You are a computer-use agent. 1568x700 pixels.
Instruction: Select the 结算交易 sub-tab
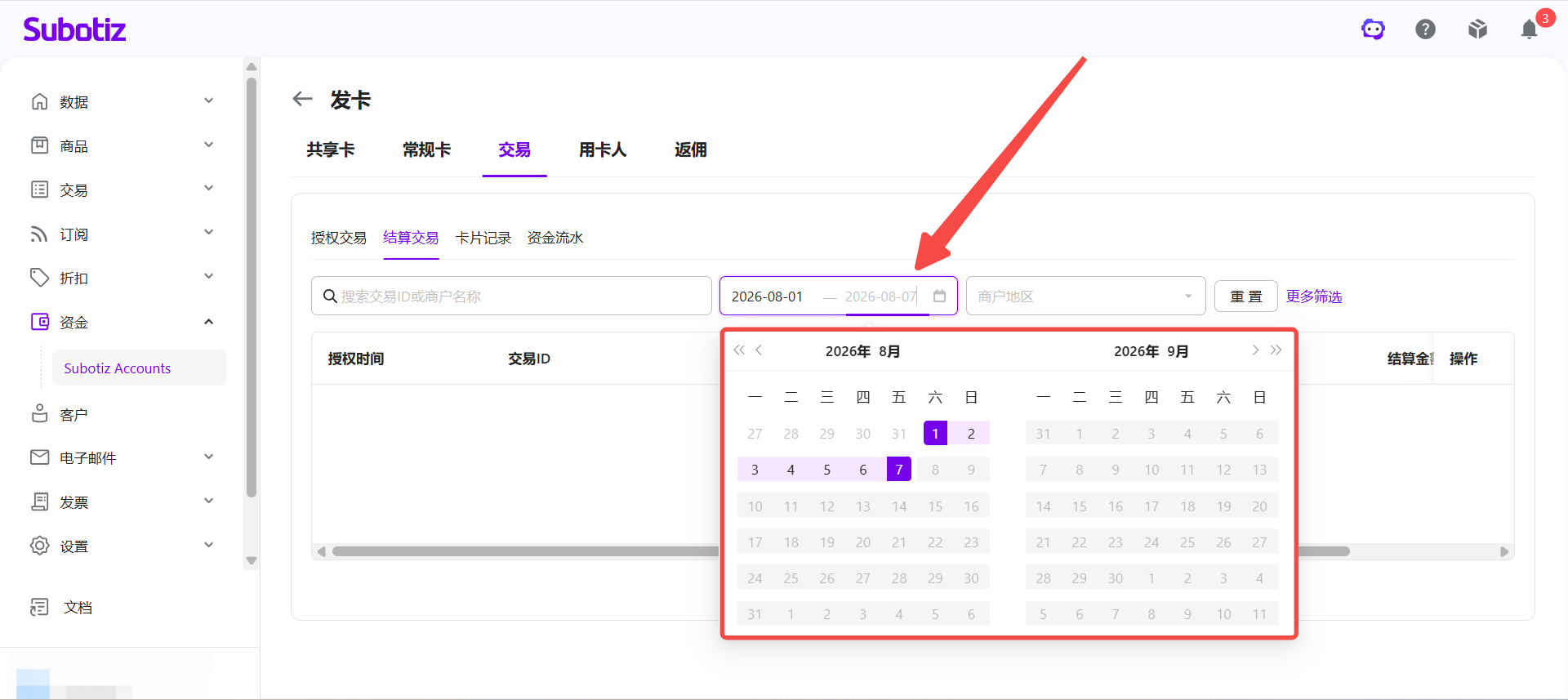(411, 238)
